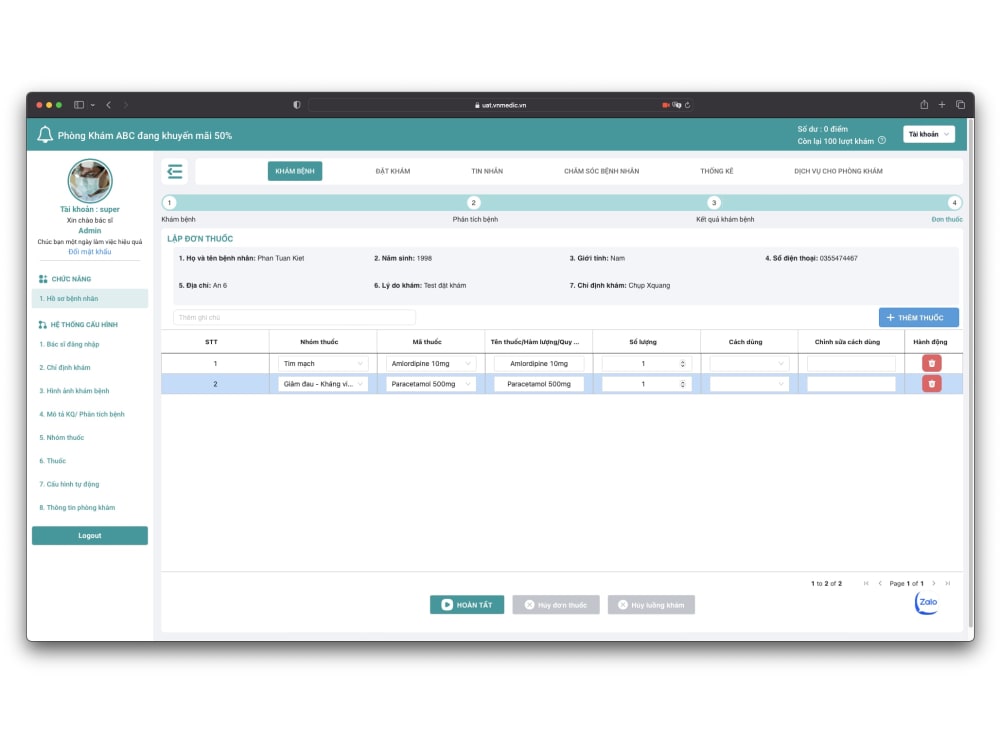Switch to KHÁM BỆNH tab
Viewport: 1000px width, 750px height.
295,171
